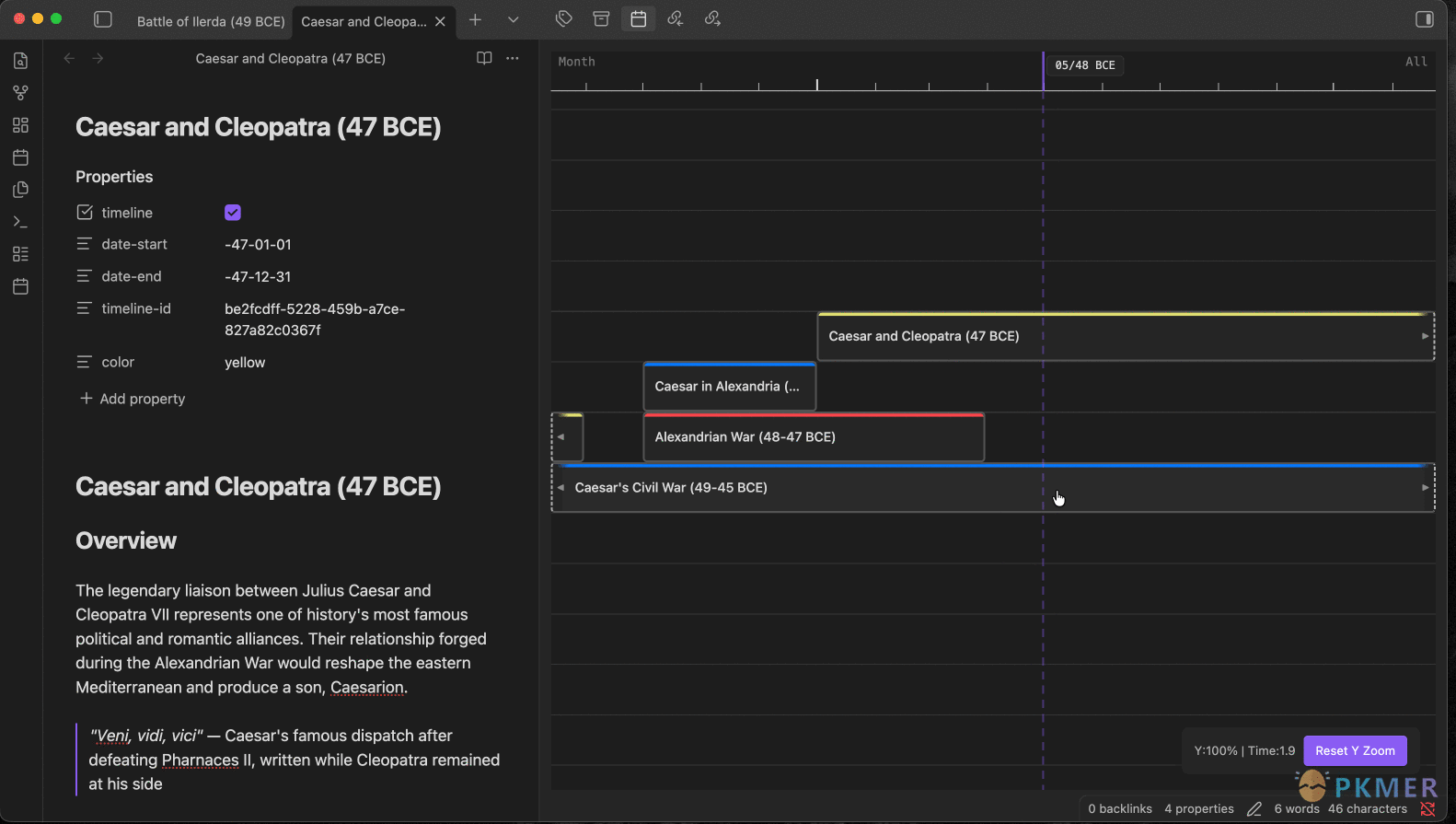Edit the date-end value -47-12-31
This screenshot has height=824, width=1456.
(258, 276)
